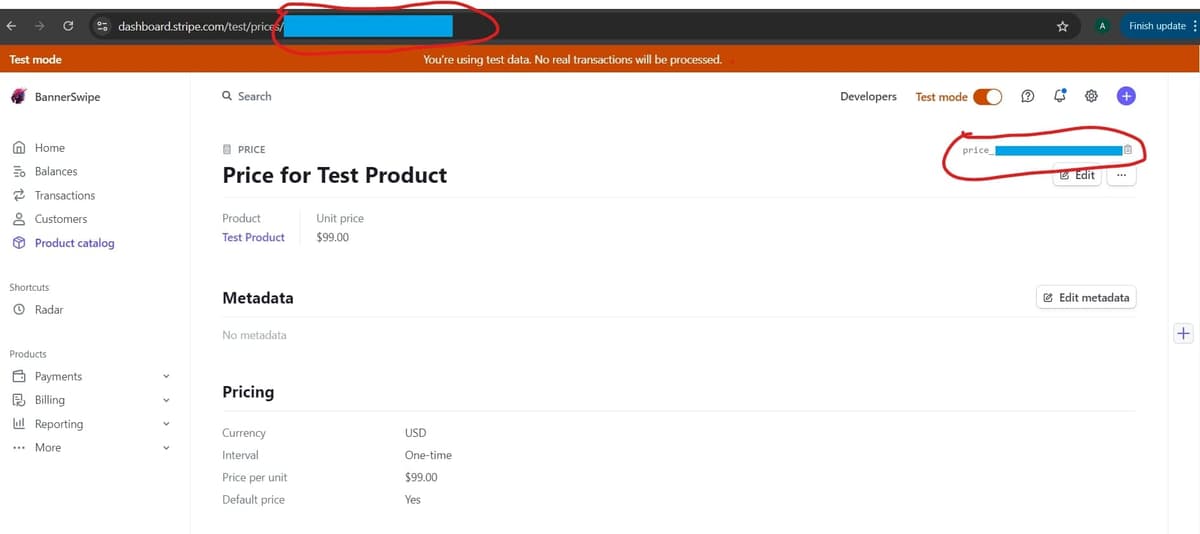Image resolution: width=1200 pixels, height=534 pixels.
Task: Click the Edit metadata button
Action: pos(1086,297)
